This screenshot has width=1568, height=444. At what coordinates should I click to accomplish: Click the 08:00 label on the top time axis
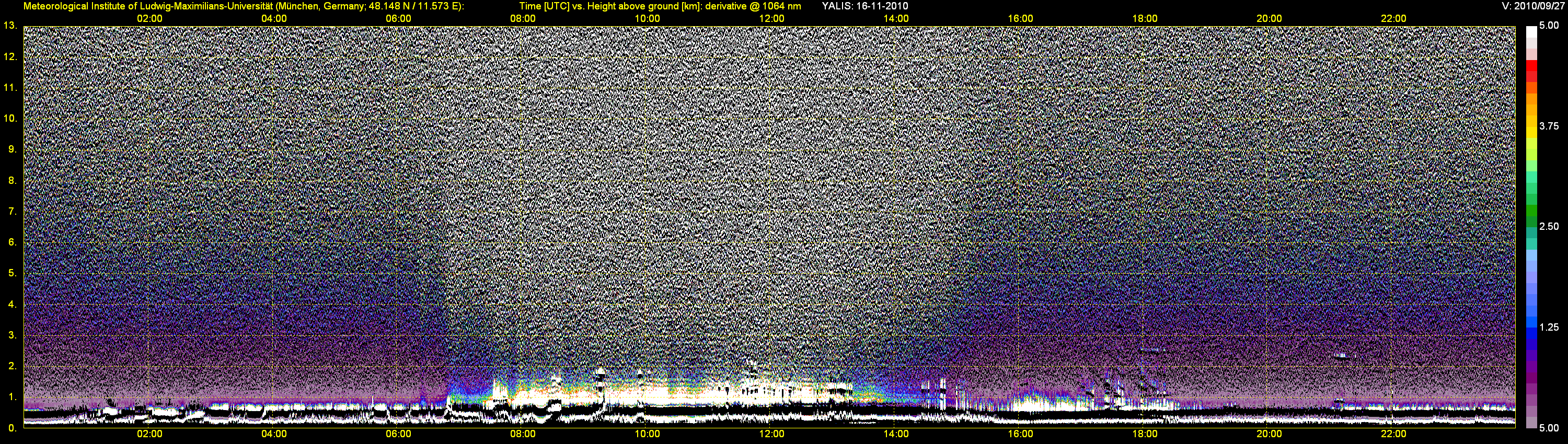click(523, 19)
